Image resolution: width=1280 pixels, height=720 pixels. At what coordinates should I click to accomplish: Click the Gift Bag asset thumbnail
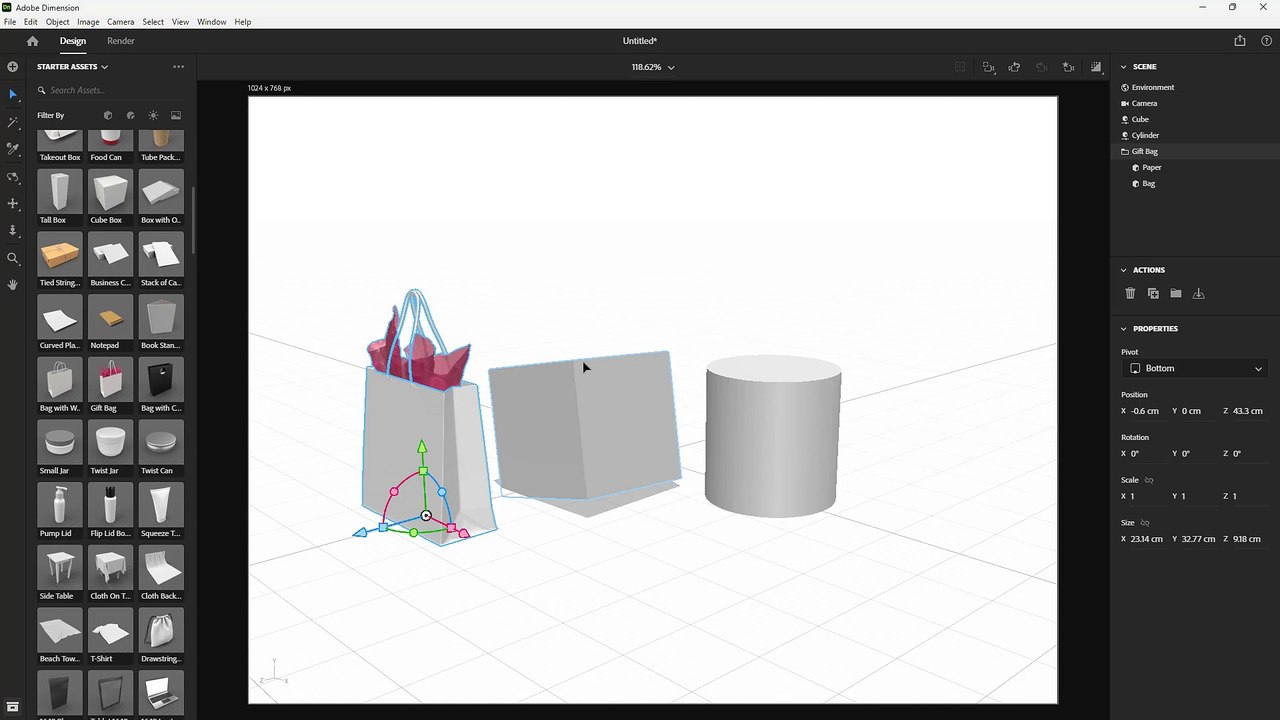(110, 379)
